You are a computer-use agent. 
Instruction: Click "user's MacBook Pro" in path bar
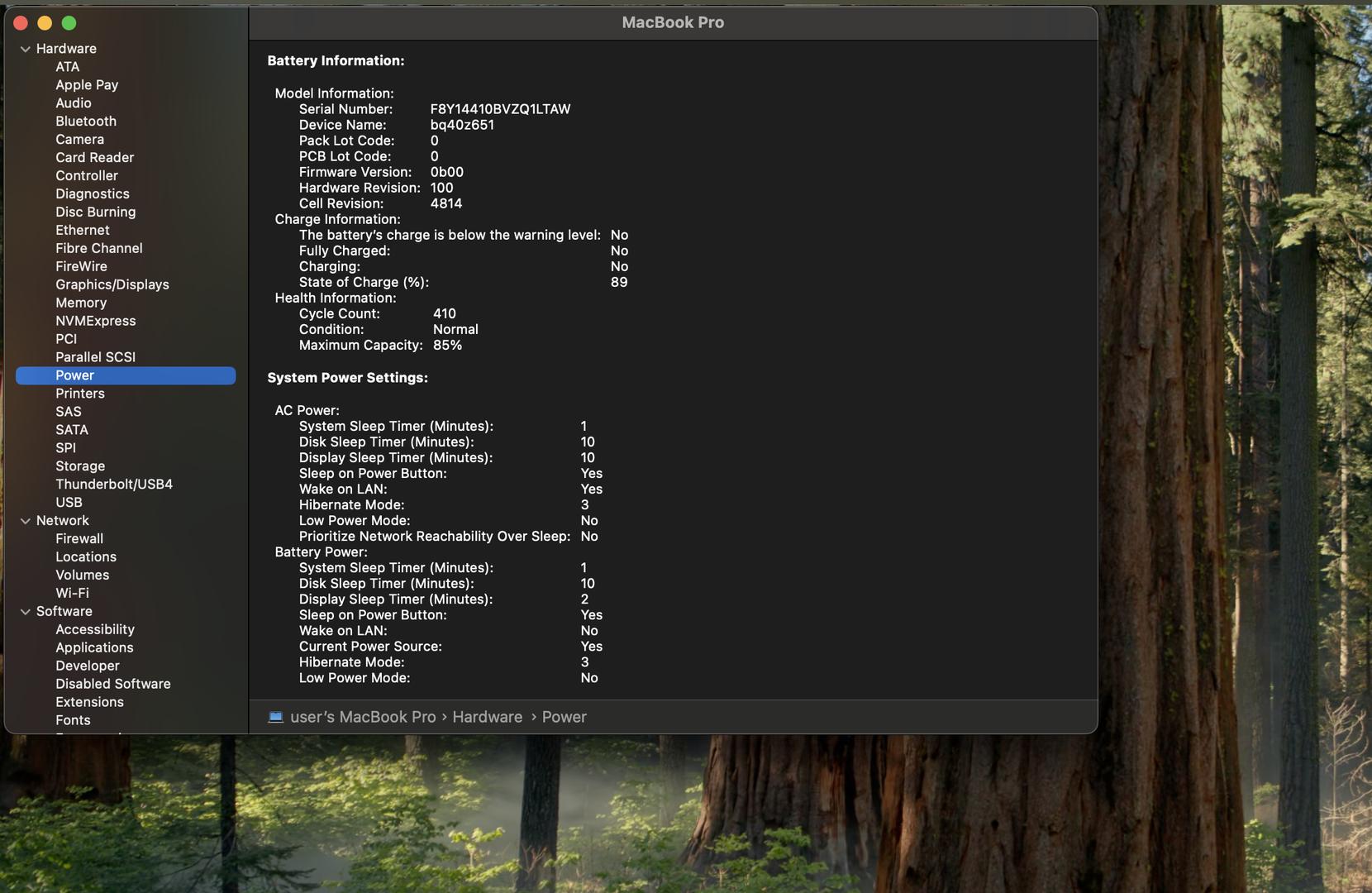pyautogui.click(x=363, y=718)
